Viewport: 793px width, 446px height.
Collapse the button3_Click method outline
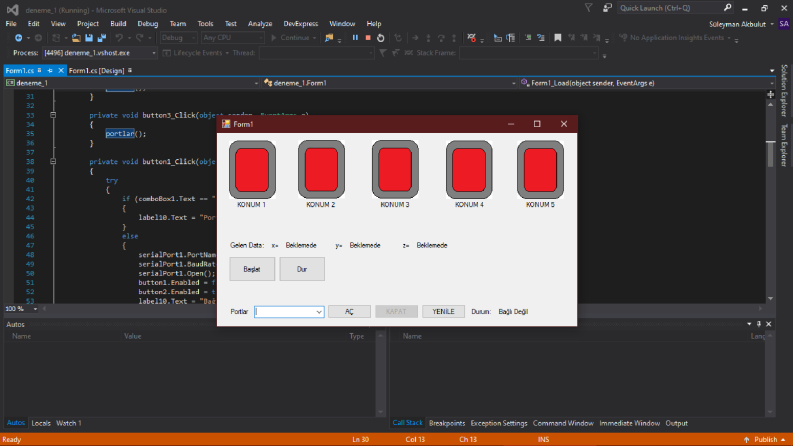53,115
